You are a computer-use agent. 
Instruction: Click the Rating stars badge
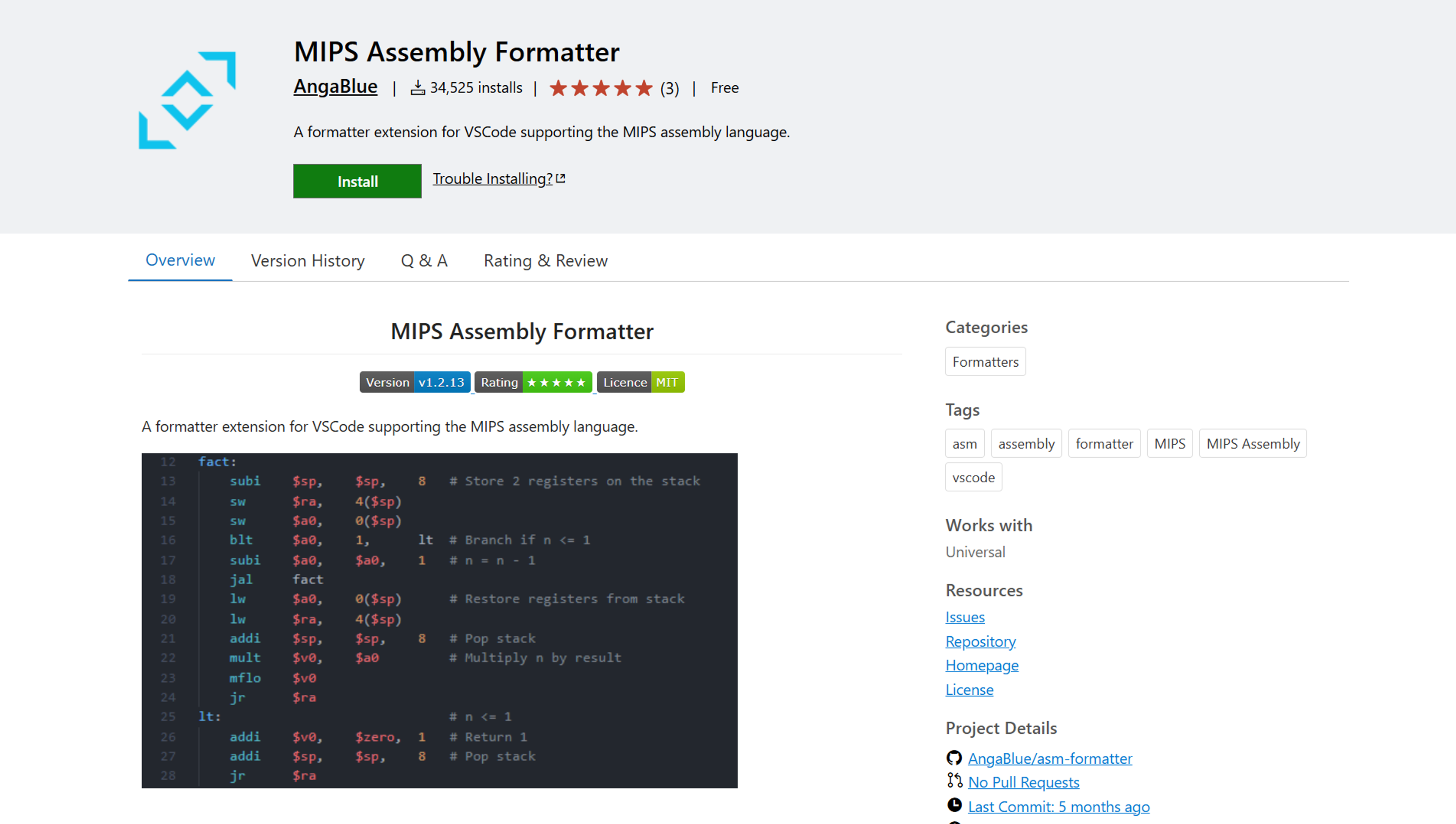pos(533,382)
